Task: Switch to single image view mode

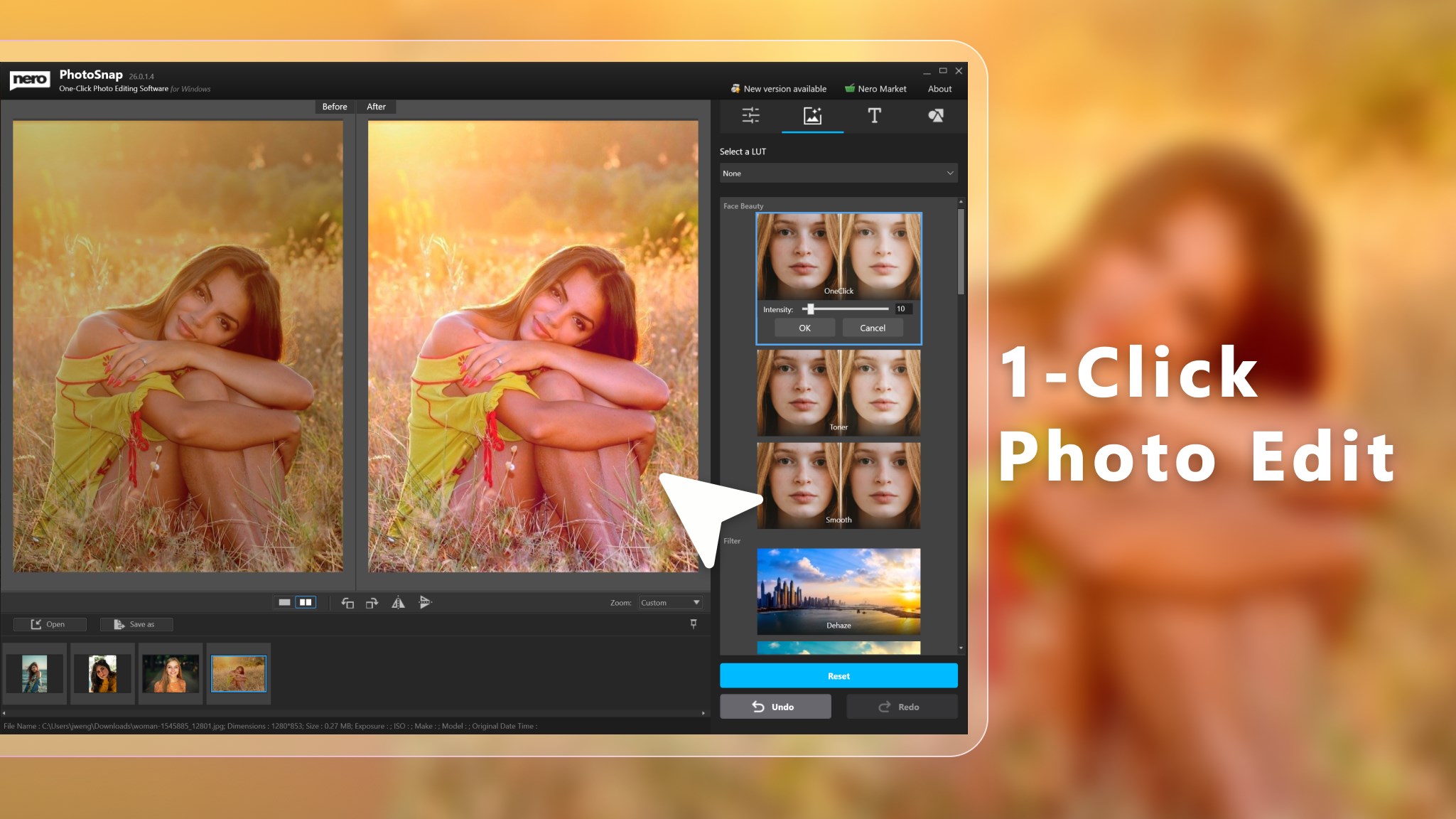Action: [x=284, y=602]
